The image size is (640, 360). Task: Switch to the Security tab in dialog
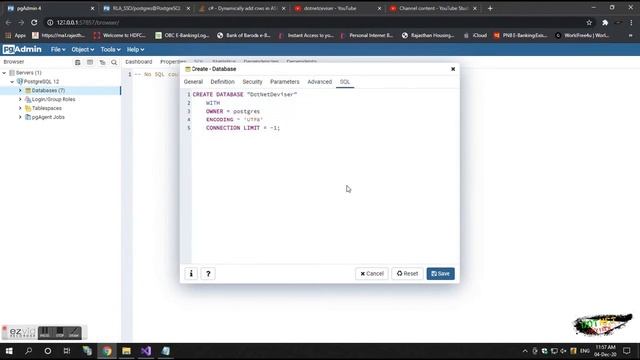tap(252, 82)
